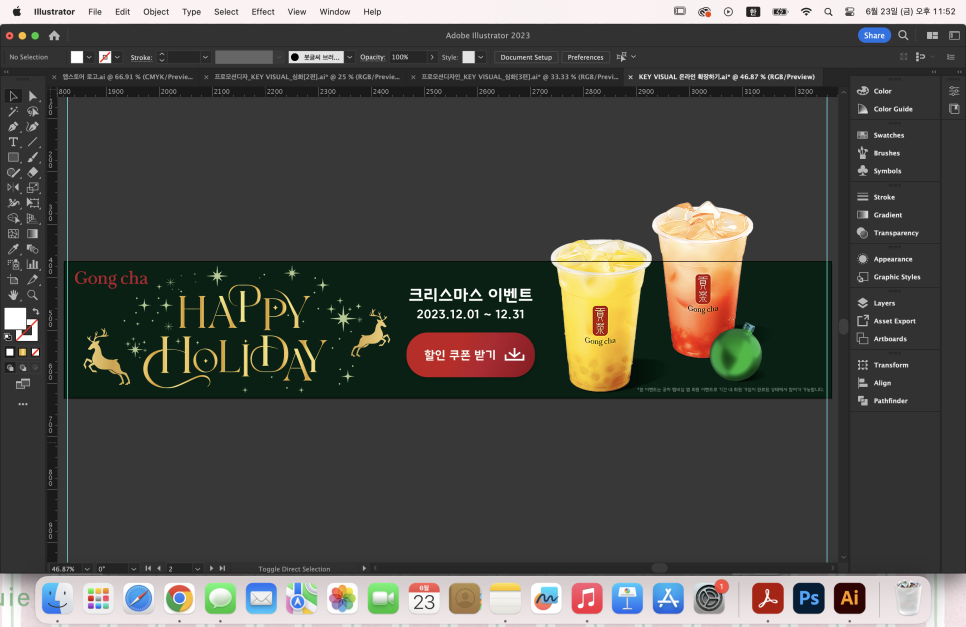The height and width of the screenshot is (627, 966).
Task: Select the Artboard tool
Action: coord(13,280)
